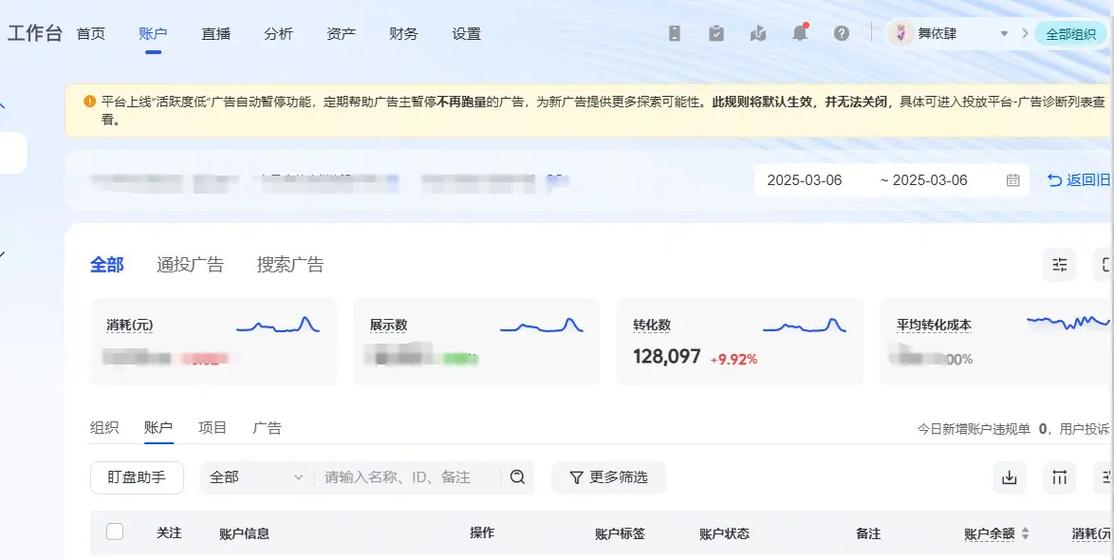1114x560 pixels.
Task: Click the 操作 column header
Action: click(x=482, y=533)
